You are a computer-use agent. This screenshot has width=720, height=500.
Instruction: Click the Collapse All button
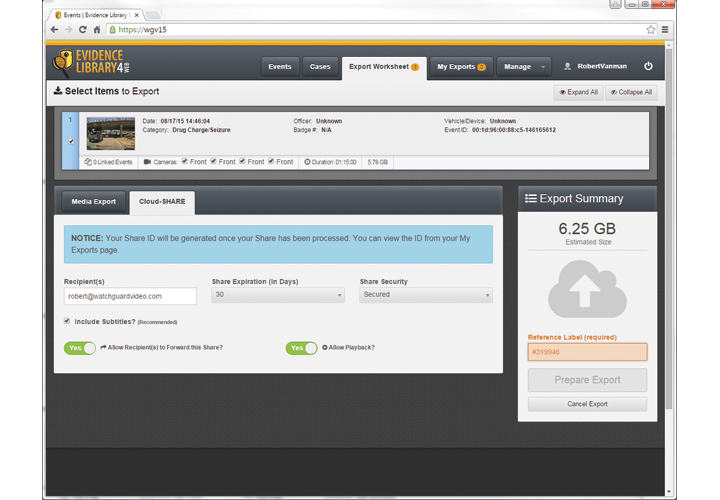click(x=631, y=92)
